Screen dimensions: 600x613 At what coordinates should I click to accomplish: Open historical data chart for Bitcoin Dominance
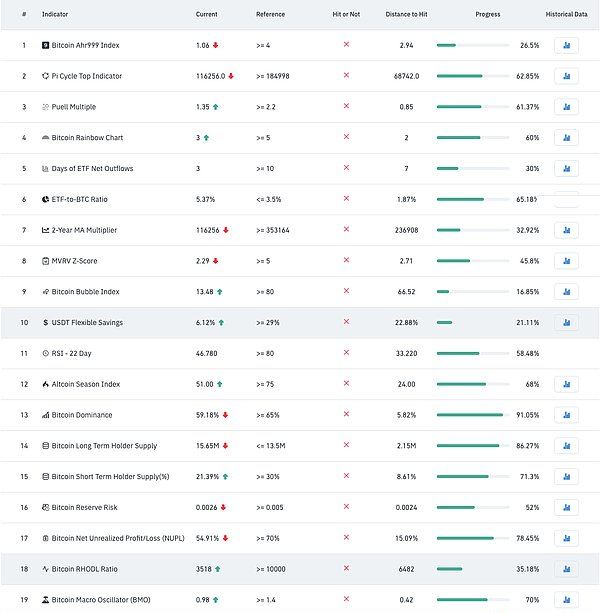pos(566,415)
